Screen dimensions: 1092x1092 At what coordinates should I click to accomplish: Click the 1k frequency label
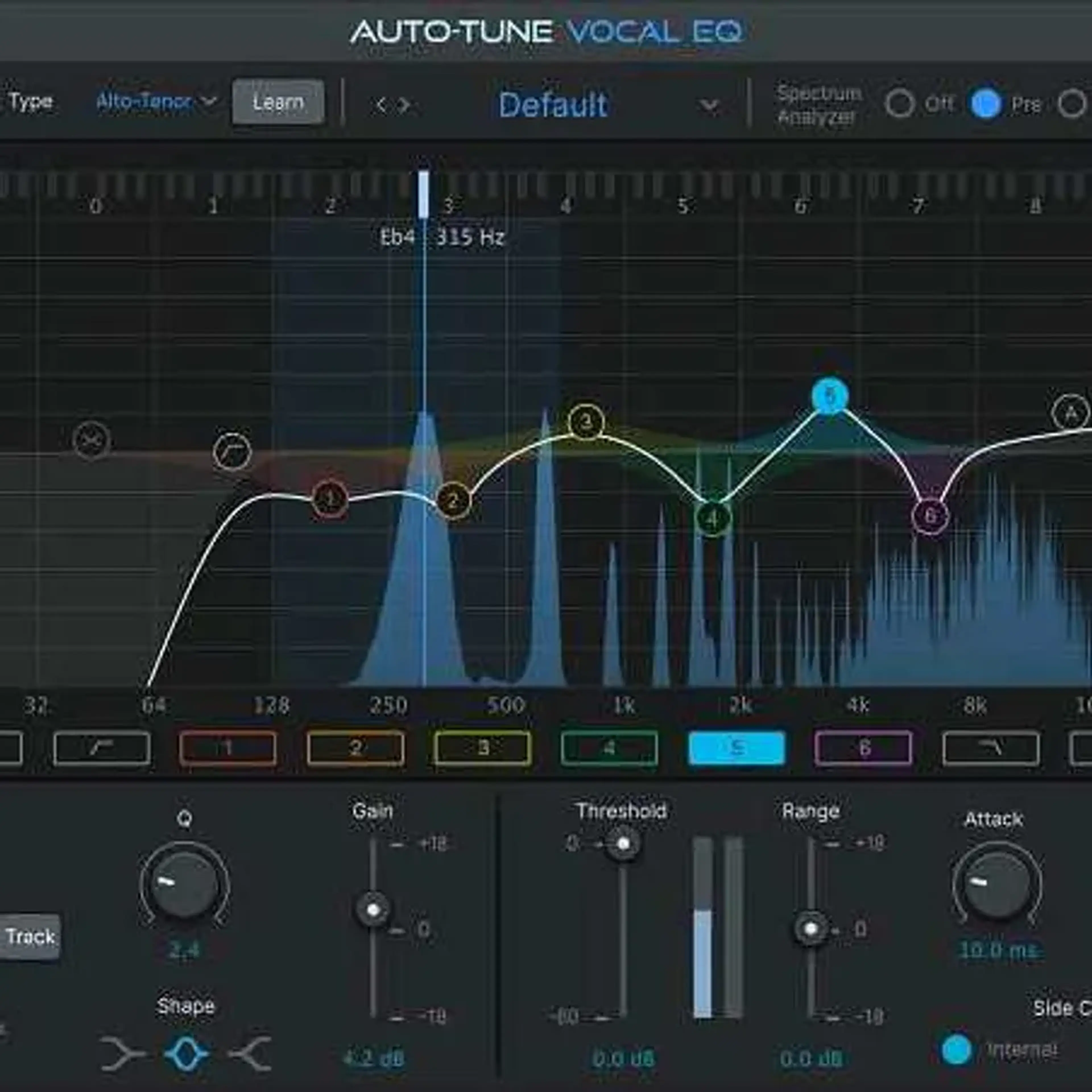pos(623,705)
